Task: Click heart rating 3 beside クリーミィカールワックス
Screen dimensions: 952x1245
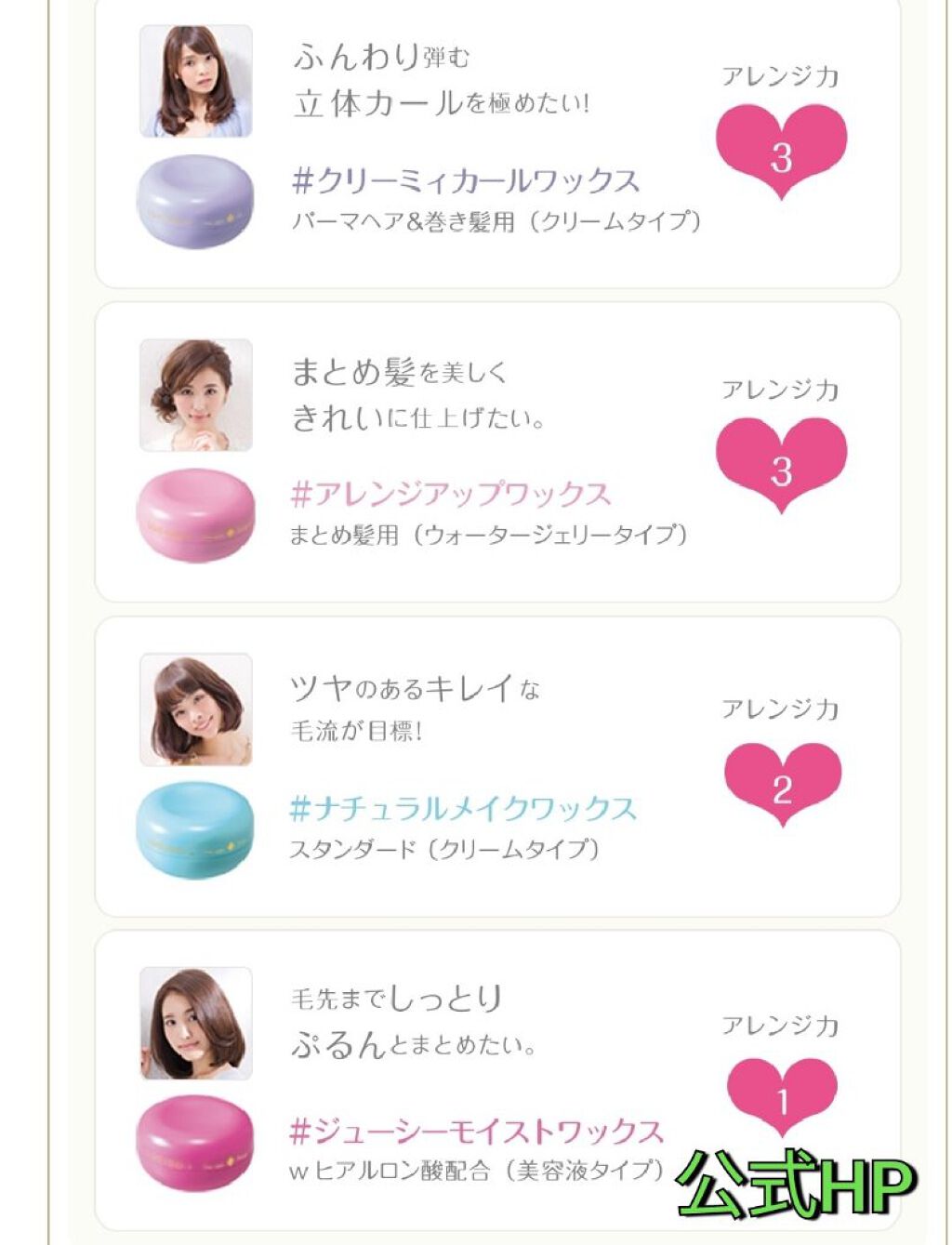Action: [781, 151]
